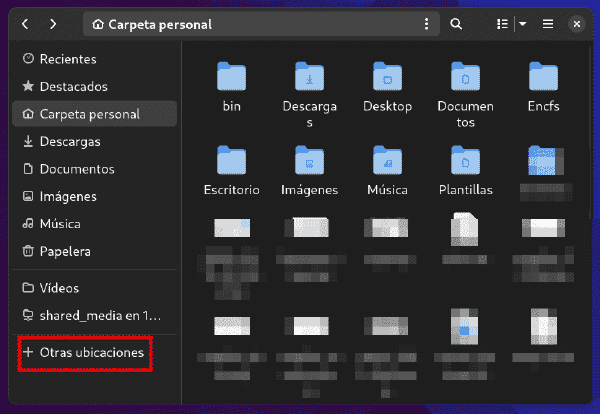Switch to list view
600x414 pixels.
502,24
